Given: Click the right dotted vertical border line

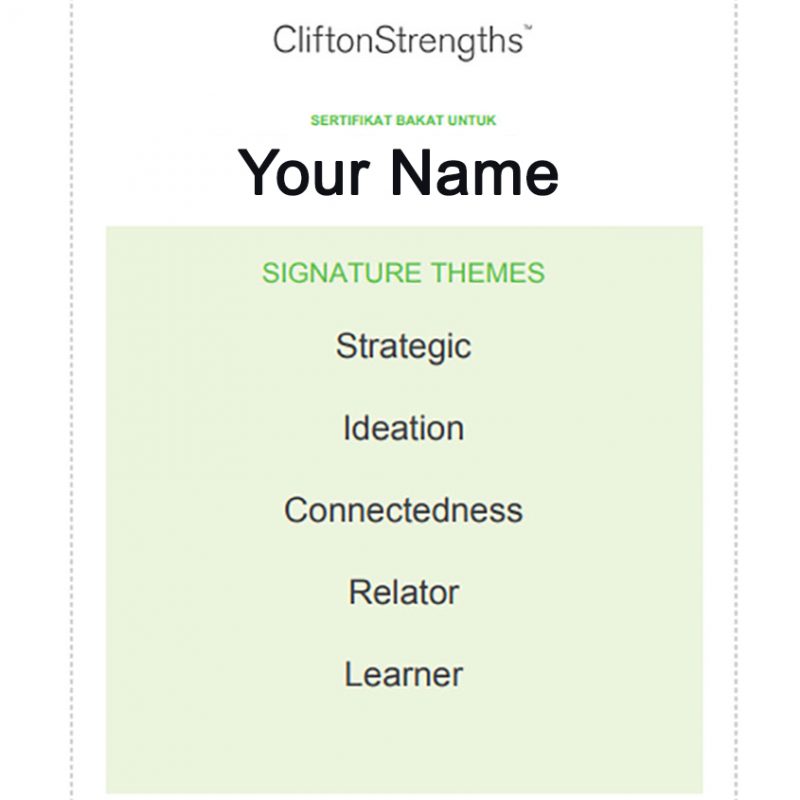Looking at the screenshot, I should (736, 400).
